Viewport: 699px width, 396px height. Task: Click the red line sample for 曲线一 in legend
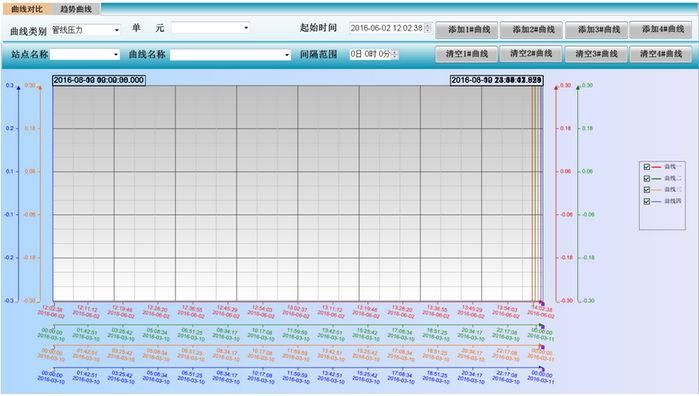pos(656,167)
